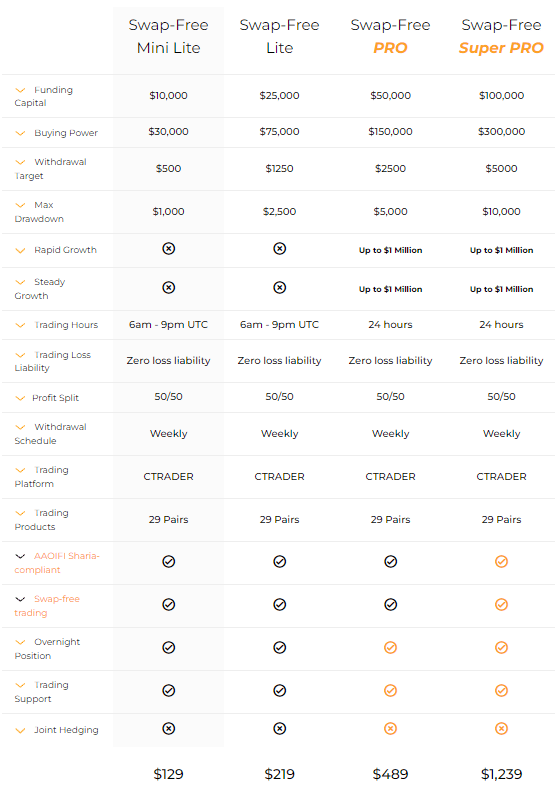
Task: Click the $1,239 Super PRO price
Action: [502, 774]
